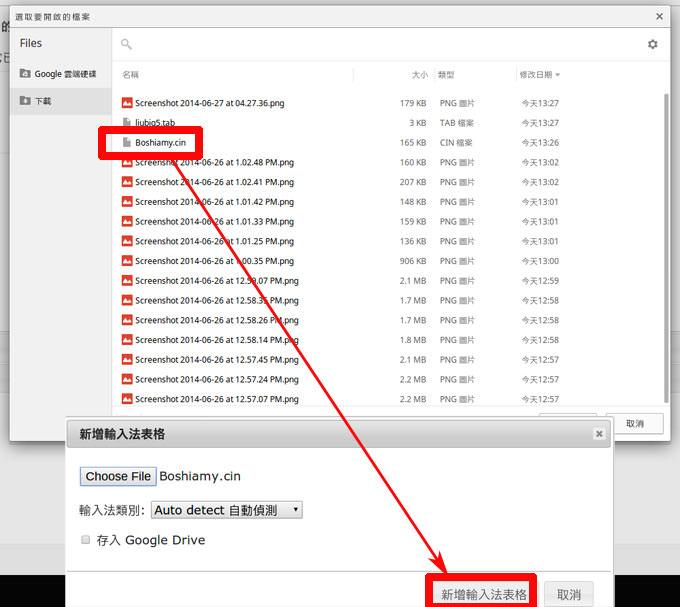The image size is (680, 607).
Task: Select Google 雲端硬碟 in sidebar
Action: 62,74
